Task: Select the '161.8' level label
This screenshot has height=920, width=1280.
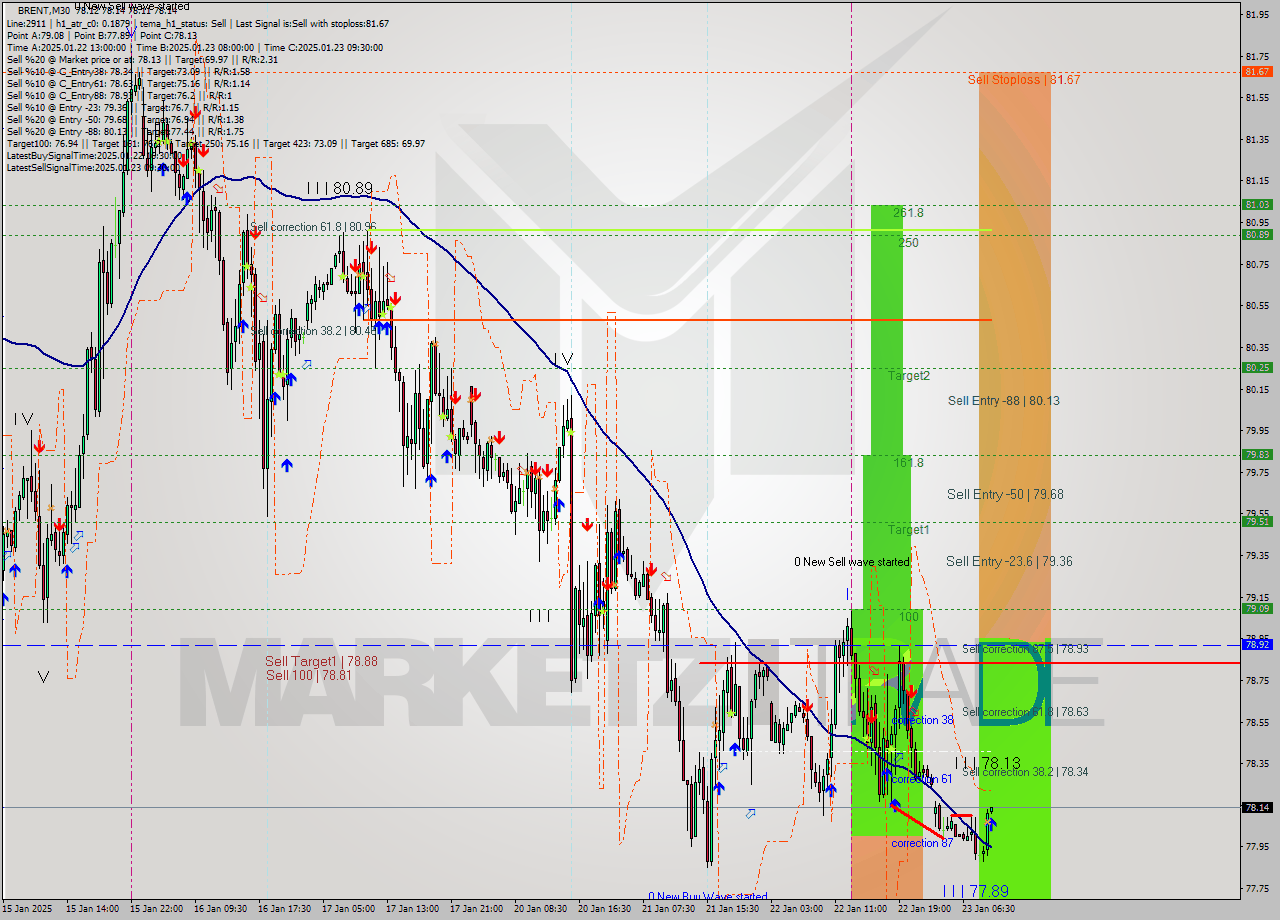Action: point(908,463)
